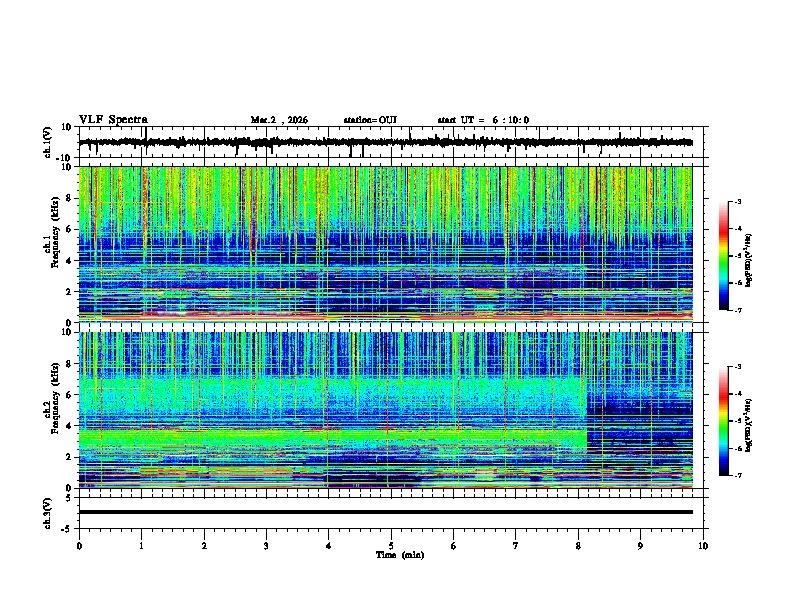
Task: Click time axis tick label "7"
Action: [x=516, y=546]
